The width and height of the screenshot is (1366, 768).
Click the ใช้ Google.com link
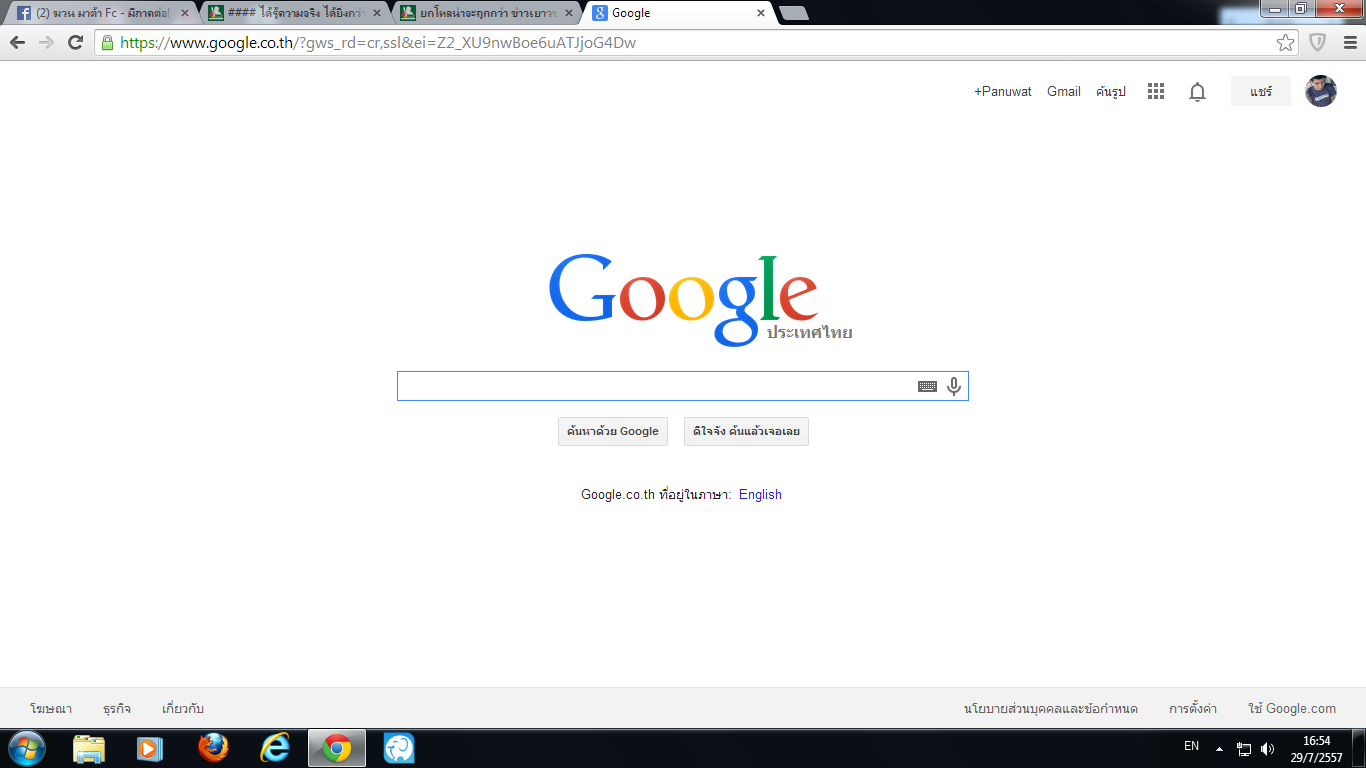(1292, 709)
